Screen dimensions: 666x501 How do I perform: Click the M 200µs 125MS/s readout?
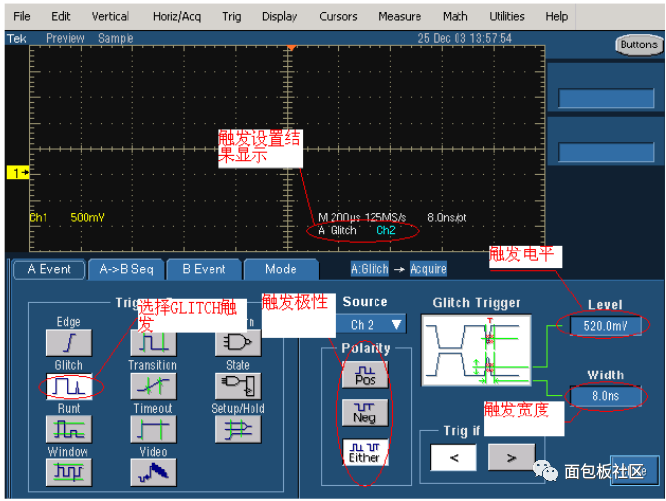pyautogui.click(x=362, y=218)
